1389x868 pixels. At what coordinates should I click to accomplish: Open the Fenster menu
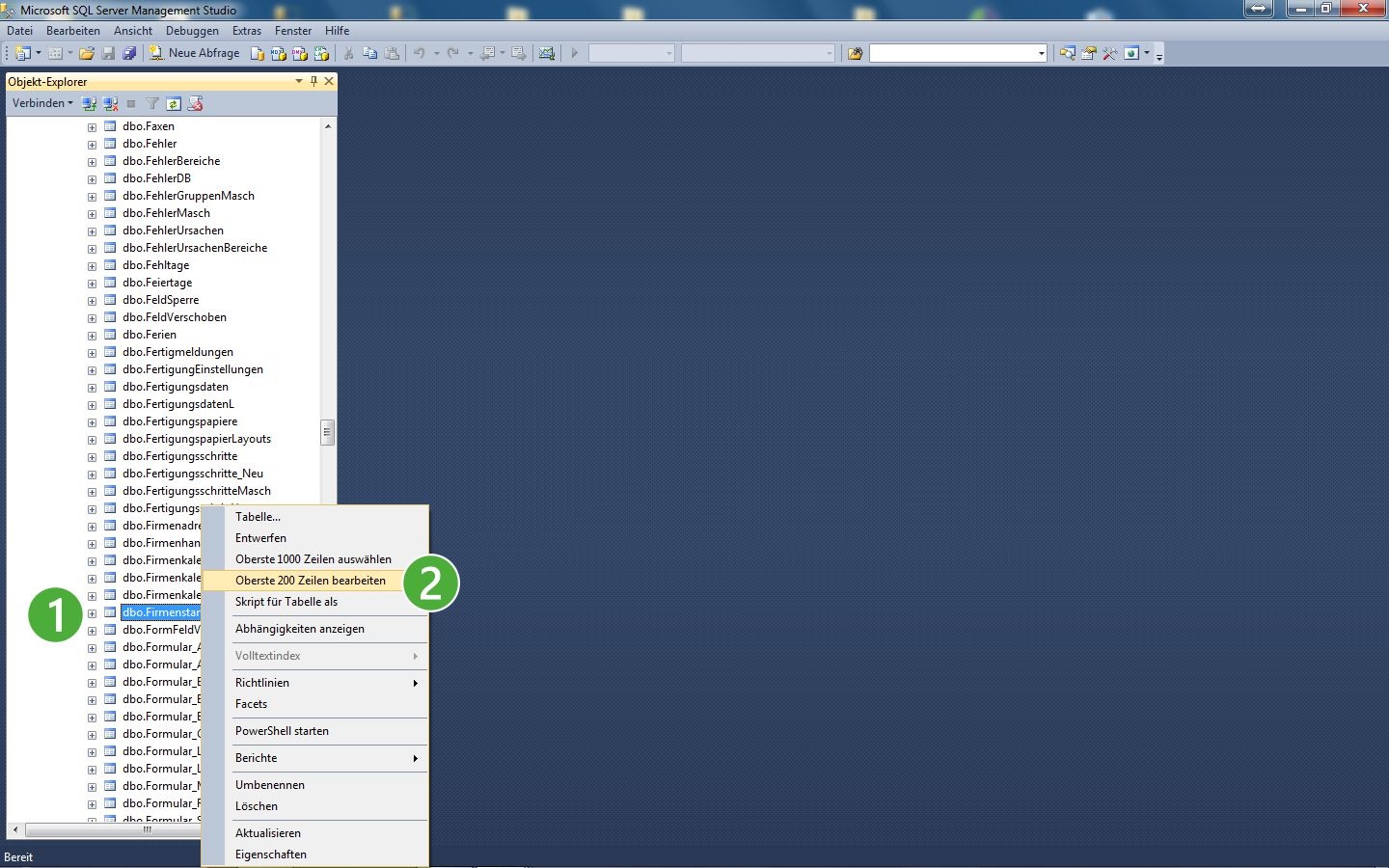pyautogui.click(x=293, y=31)
